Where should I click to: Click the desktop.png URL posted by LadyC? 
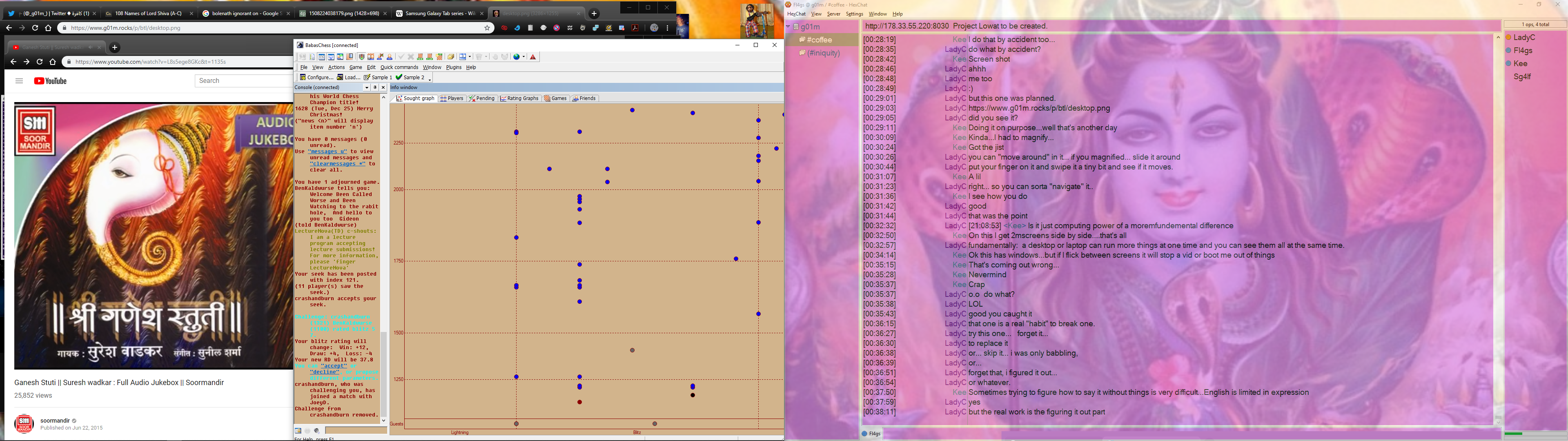(1039, 109)
